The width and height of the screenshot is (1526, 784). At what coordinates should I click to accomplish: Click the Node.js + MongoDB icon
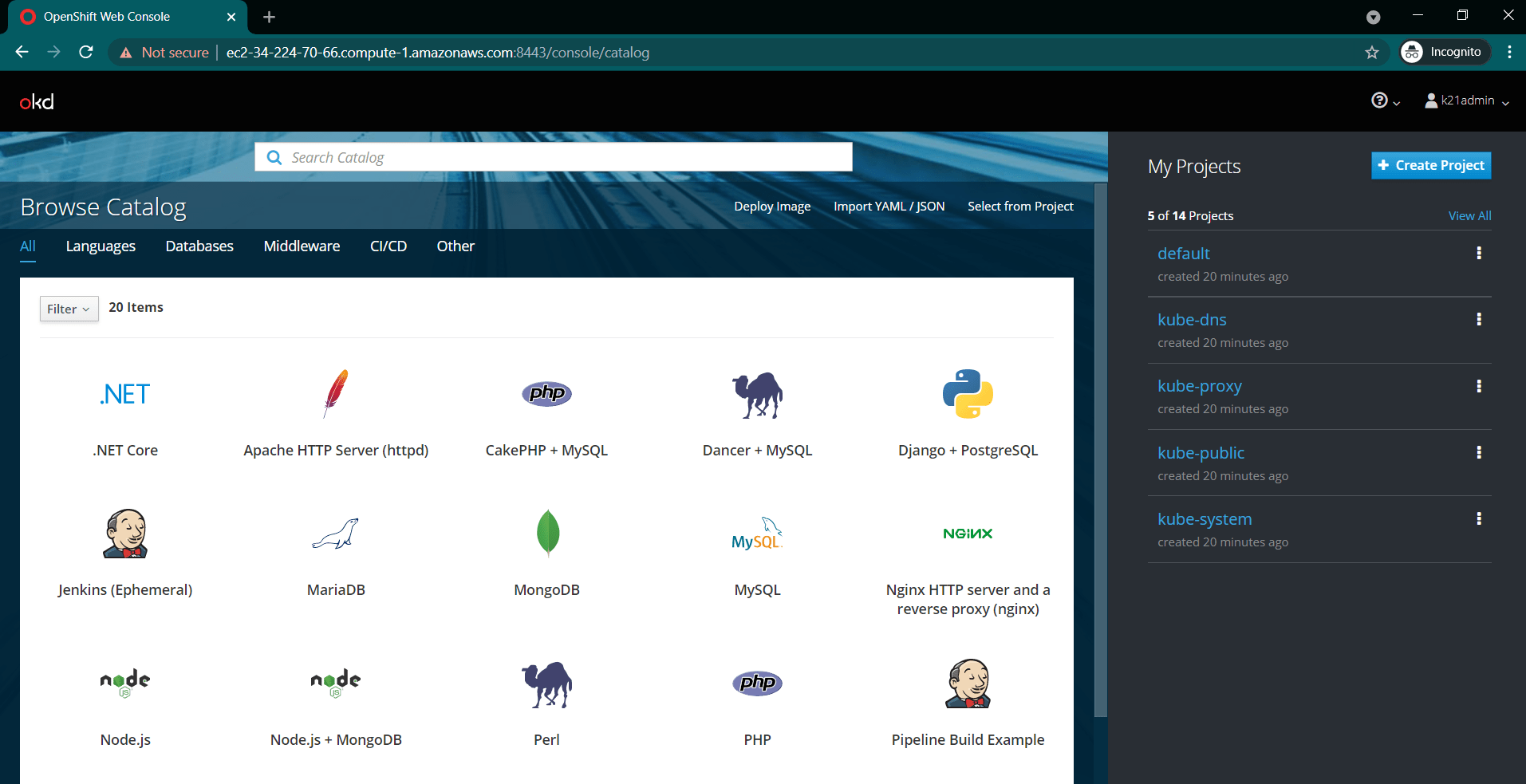pyautogui.click(x=336, y=683)
